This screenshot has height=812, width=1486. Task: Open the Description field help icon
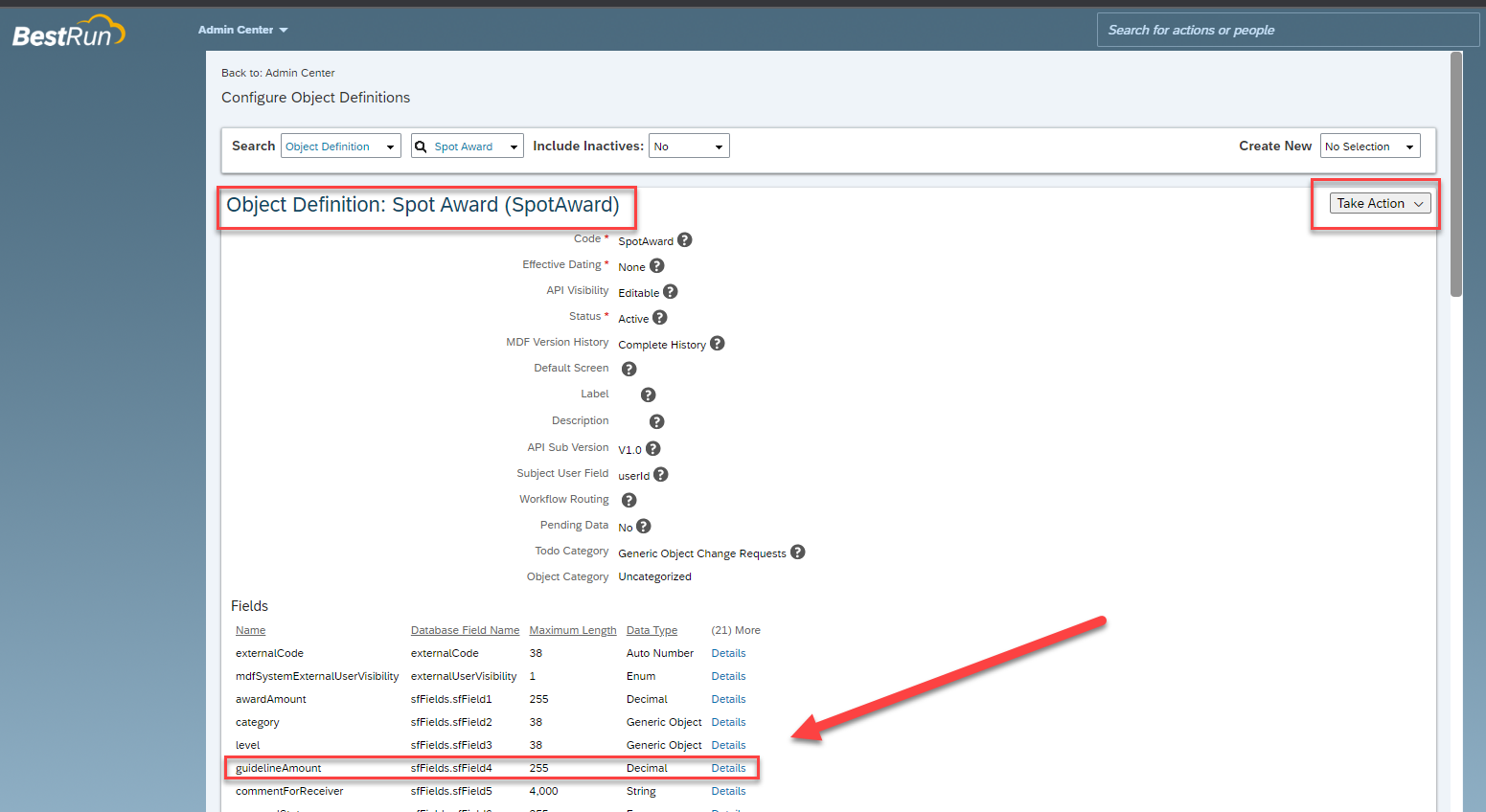coord(656,422)
